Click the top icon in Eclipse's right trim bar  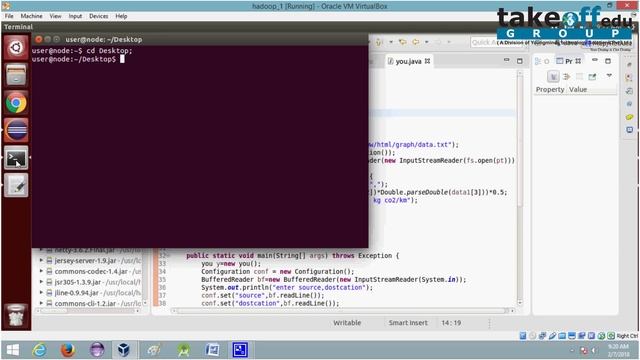(629, 65)
